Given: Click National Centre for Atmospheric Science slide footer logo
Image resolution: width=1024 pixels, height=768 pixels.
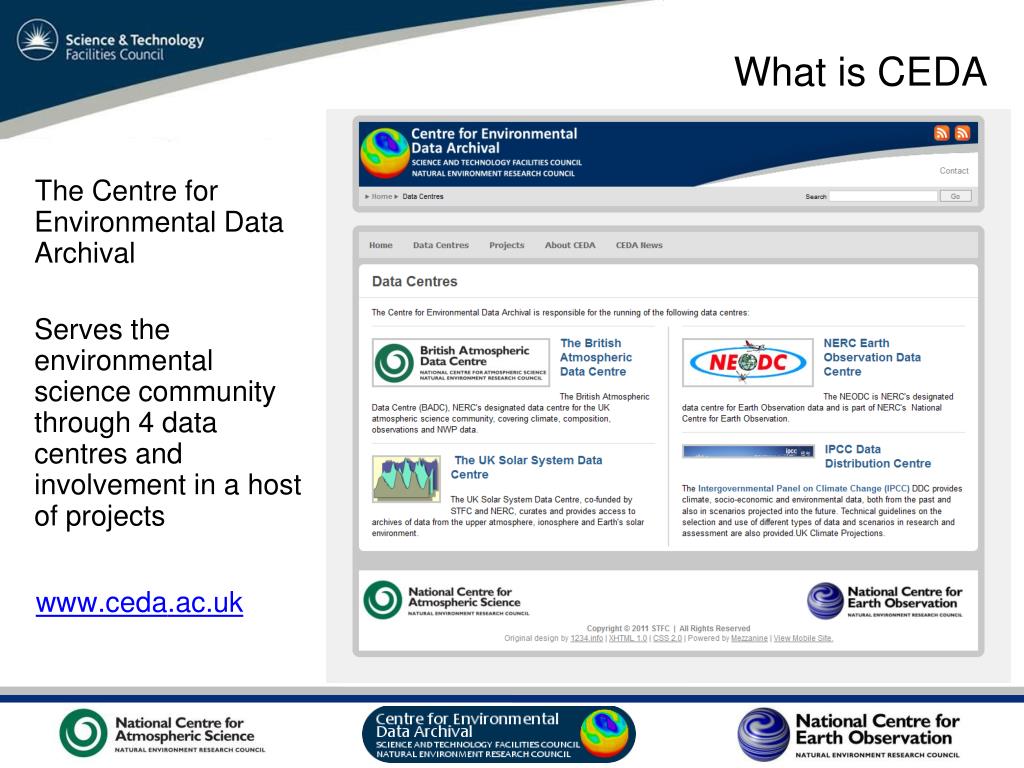Looking at the screenshot, I should tap(163, 734).
